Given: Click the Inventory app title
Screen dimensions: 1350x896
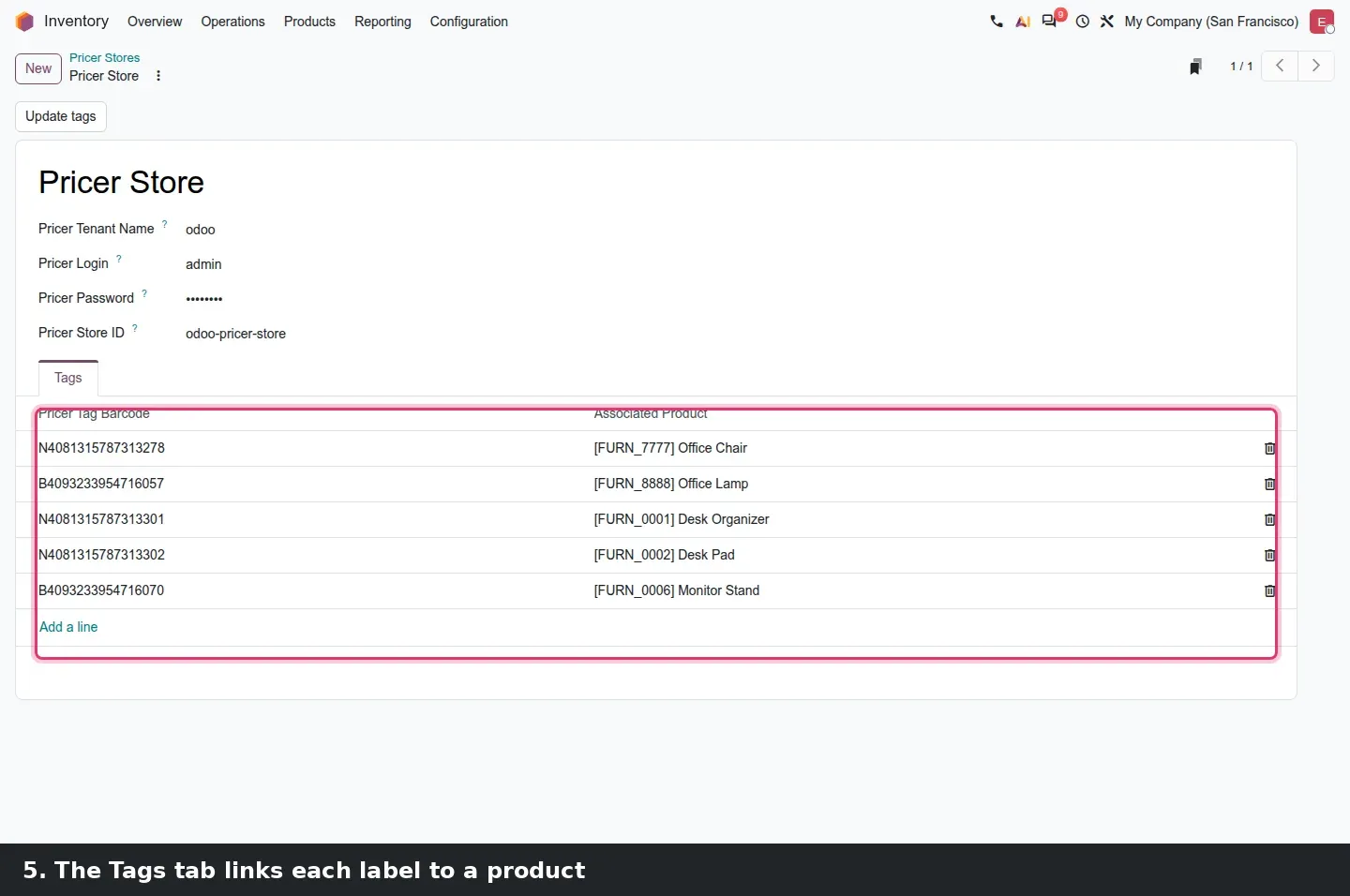Looking at the screenshot, I should click(x=76, y=21).
